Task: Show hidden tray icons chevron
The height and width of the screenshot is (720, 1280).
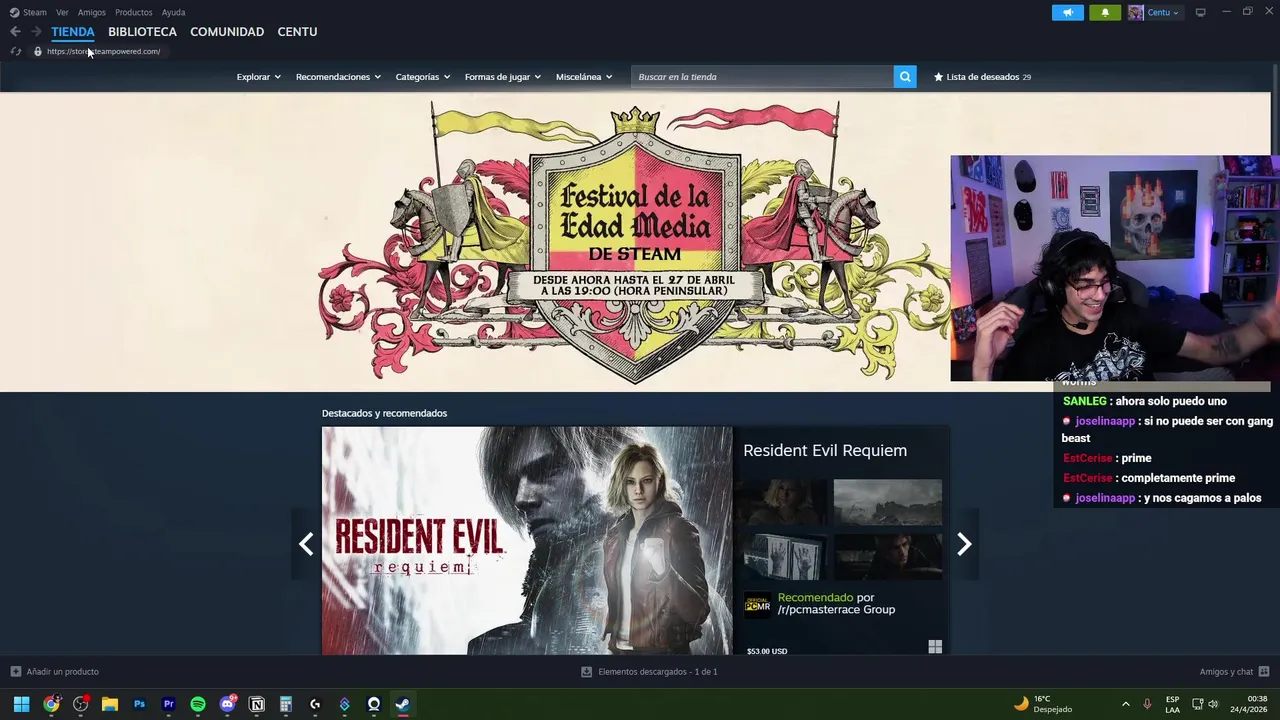Action: click(x=1125, y=704)
